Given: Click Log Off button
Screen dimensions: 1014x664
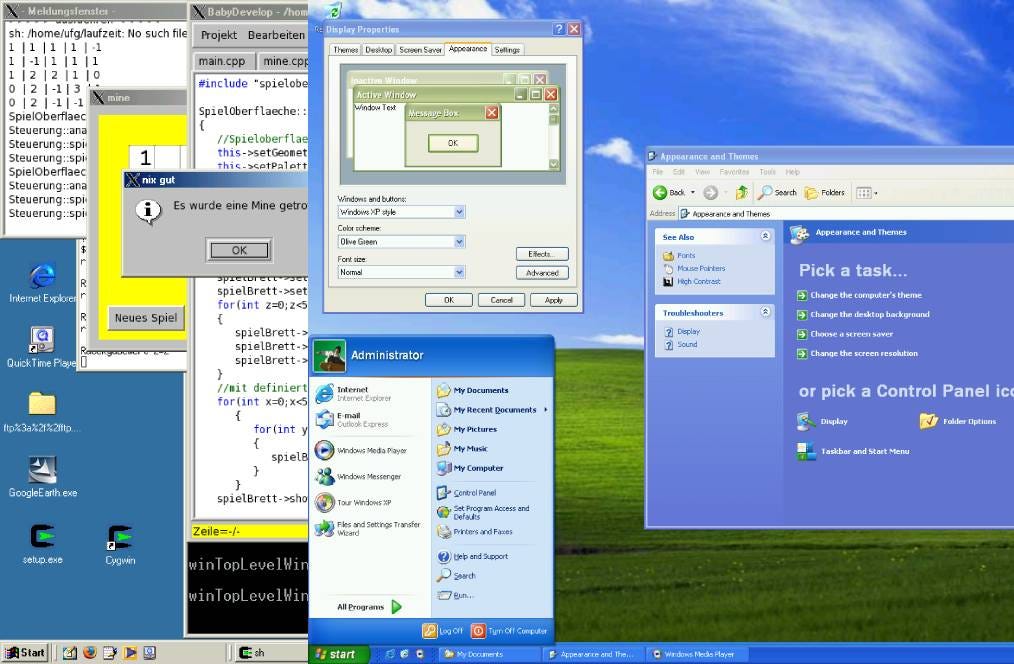Looking at the screenshot, I should [x=443, y=630].
